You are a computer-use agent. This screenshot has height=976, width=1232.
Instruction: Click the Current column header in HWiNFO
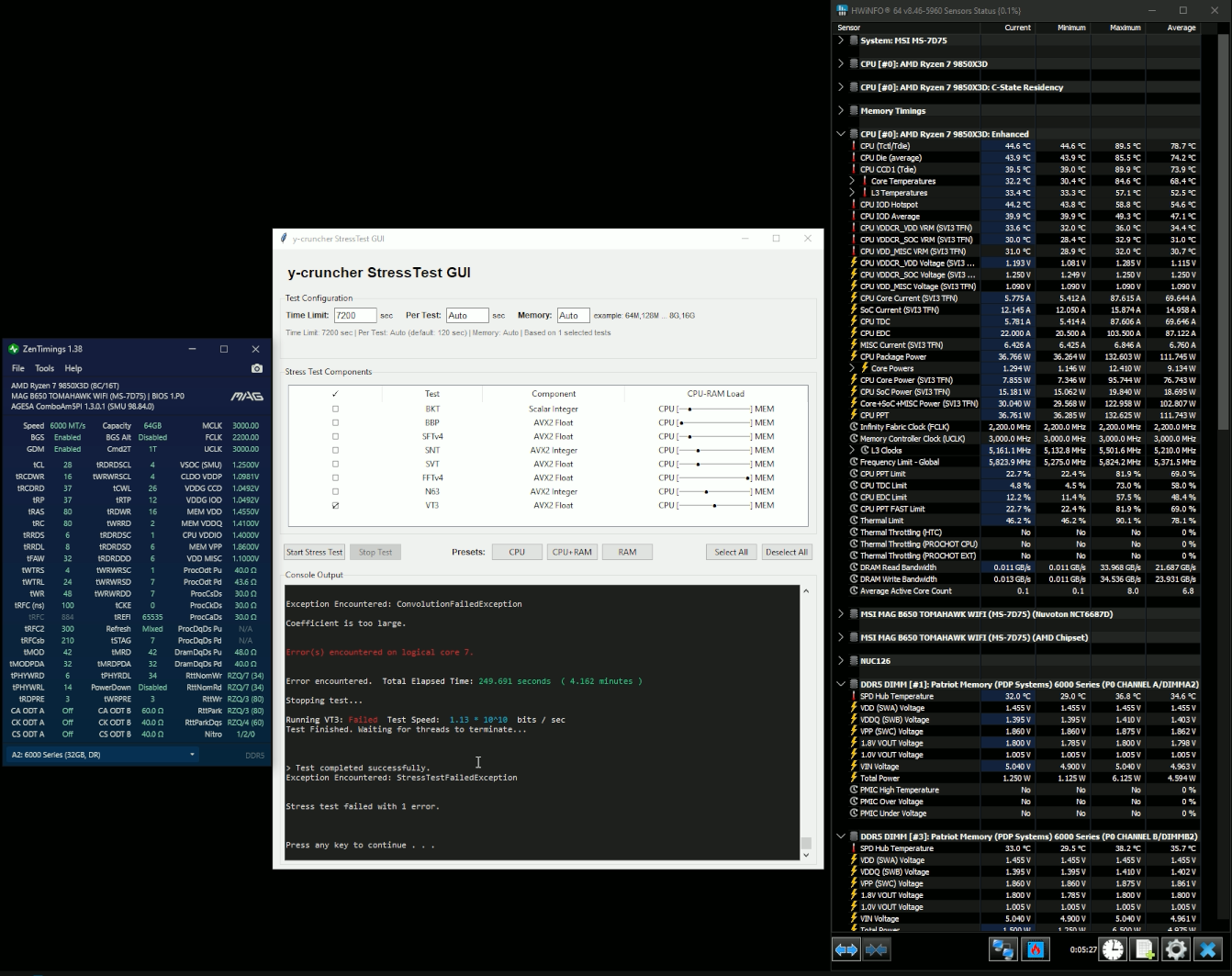click(1008, 28)
